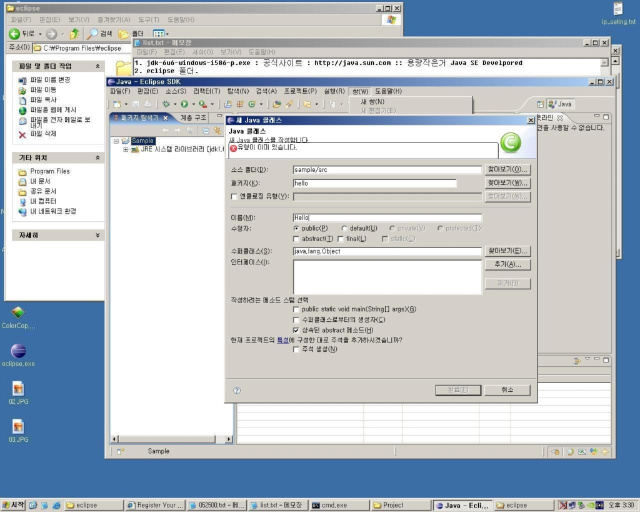Click the Start button on taskbar

coord(13,505)
